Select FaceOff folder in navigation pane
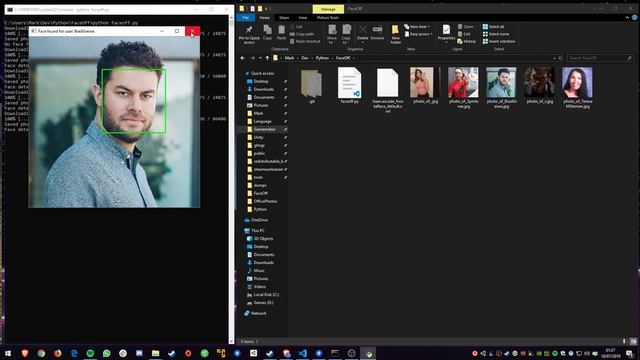The width and height of the screenshot is (640, 360). point(260,193)
